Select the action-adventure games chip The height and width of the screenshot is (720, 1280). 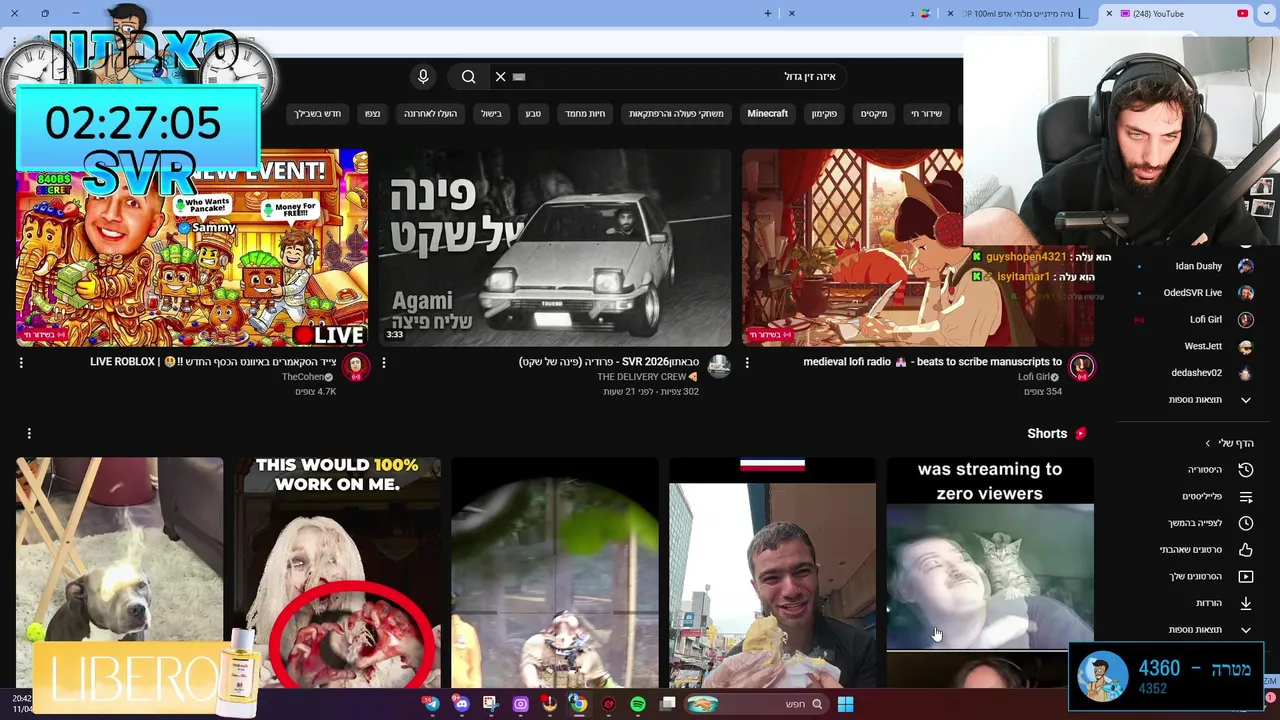pos(676,114)
